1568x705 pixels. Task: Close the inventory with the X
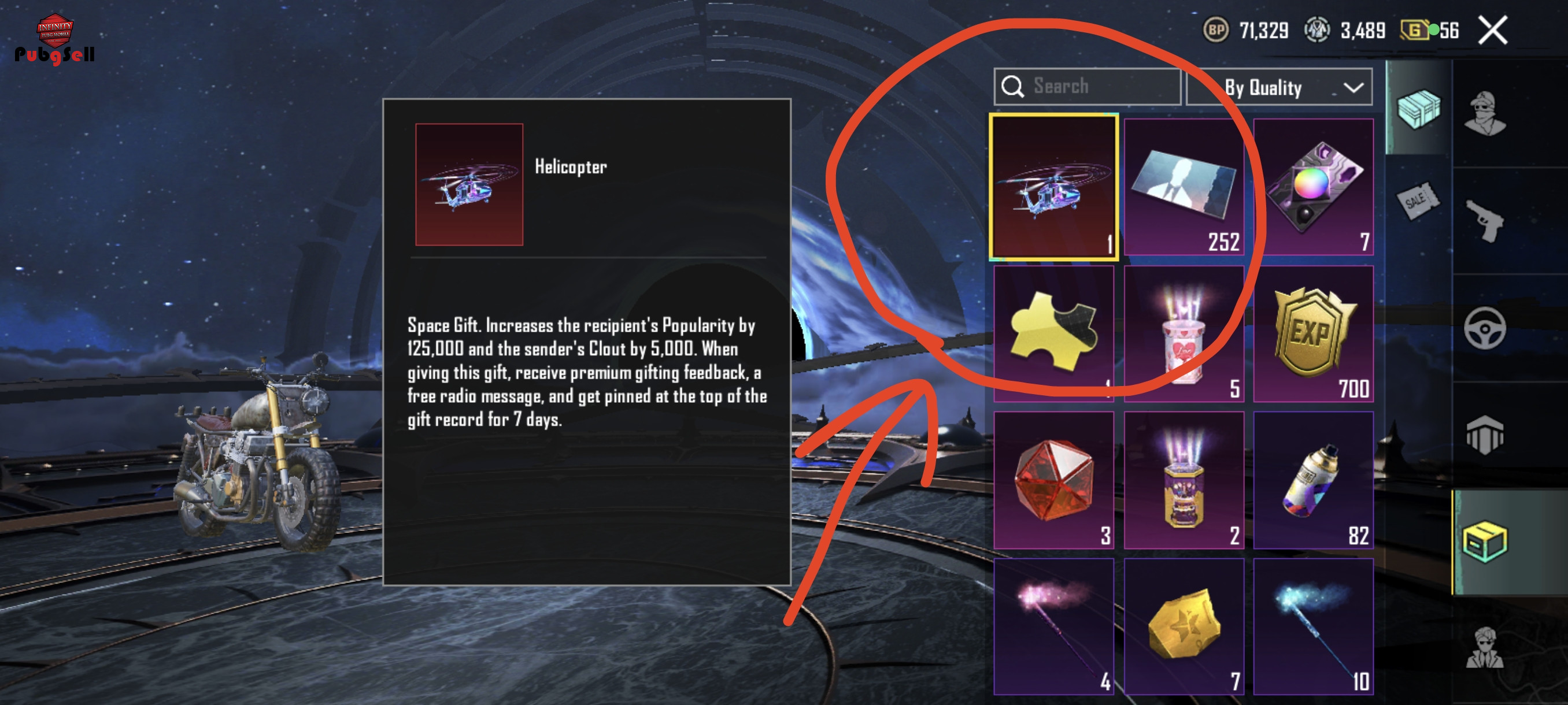point(1492,31)
